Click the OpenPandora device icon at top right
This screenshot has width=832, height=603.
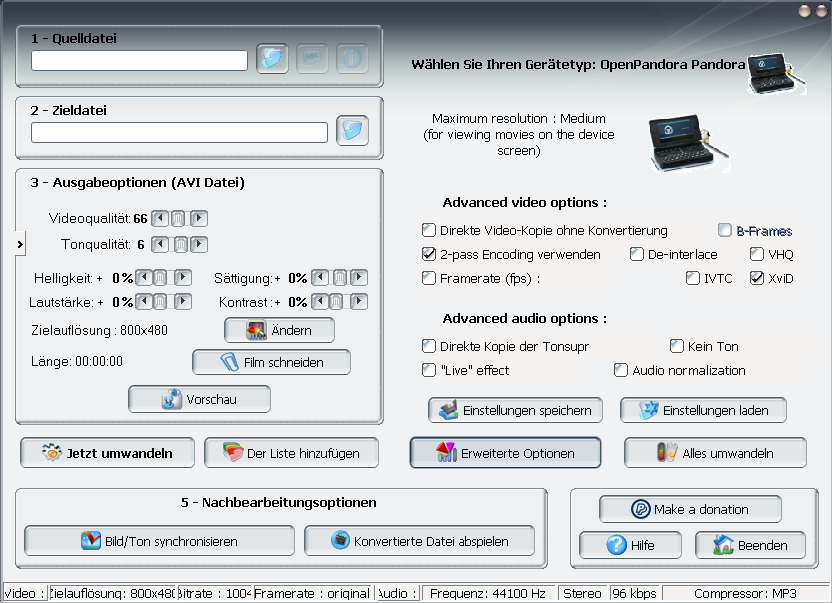click(777, 71)
